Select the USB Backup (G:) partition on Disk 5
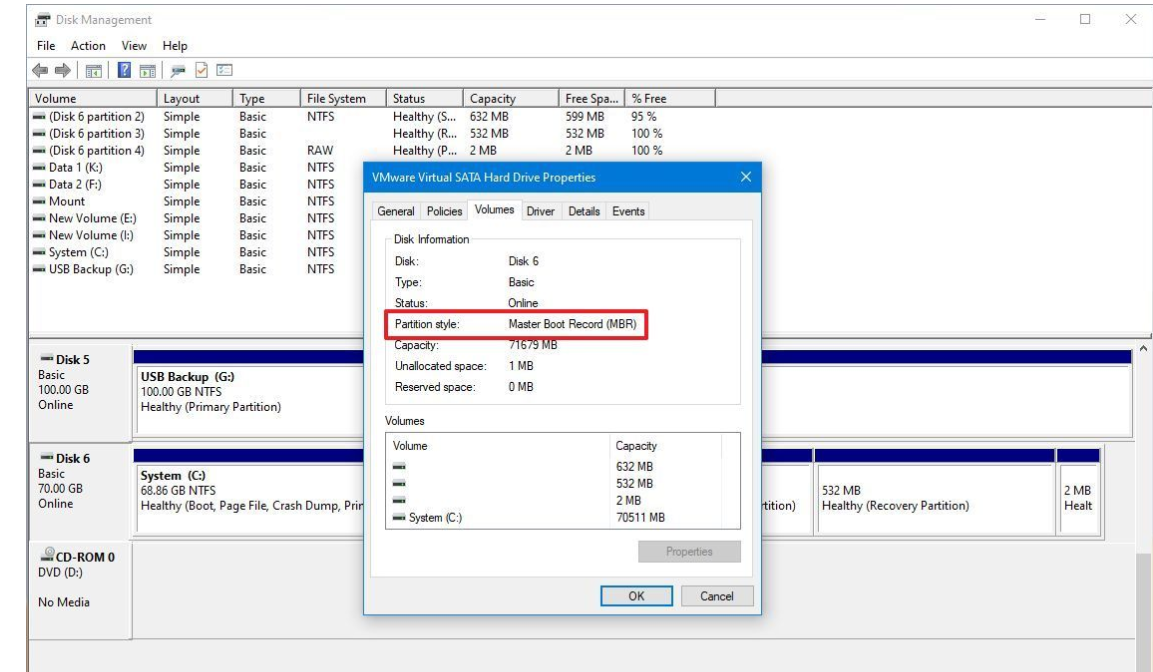 (x=245, y=391)
